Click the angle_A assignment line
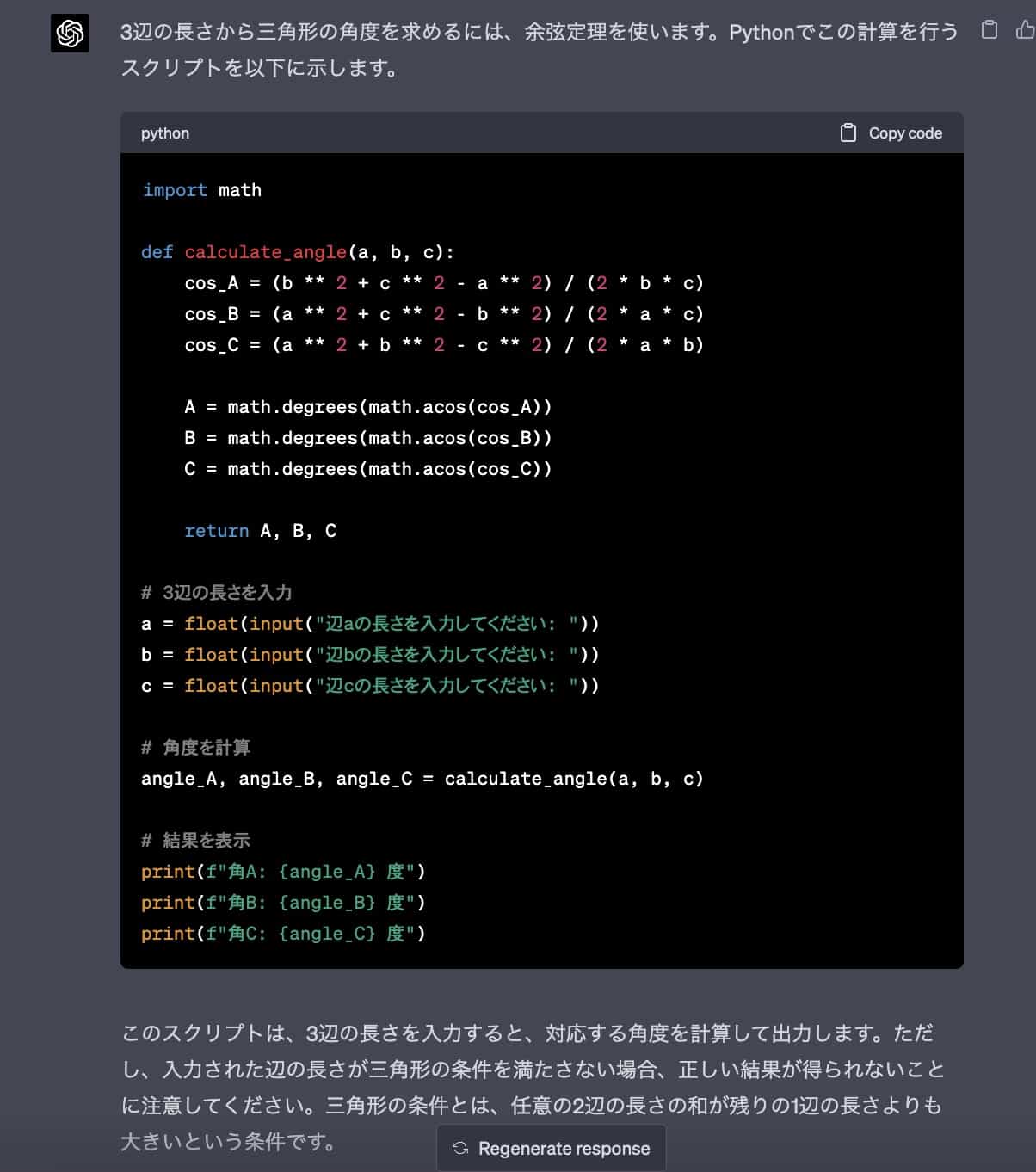The image size is (1036, 1172). point(422,778)
